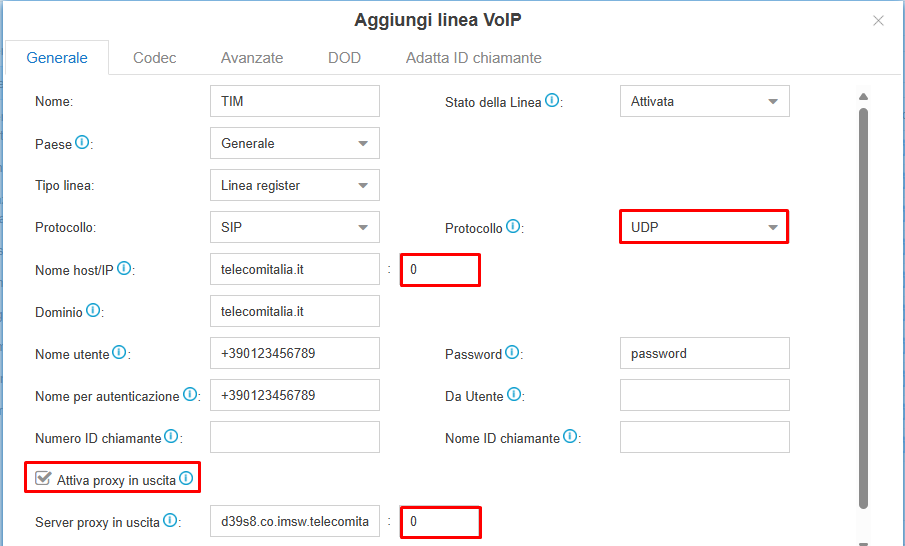905x546 pixels.
Task: Click info icon beside Stato della Linea
Action: pos(552,101)
